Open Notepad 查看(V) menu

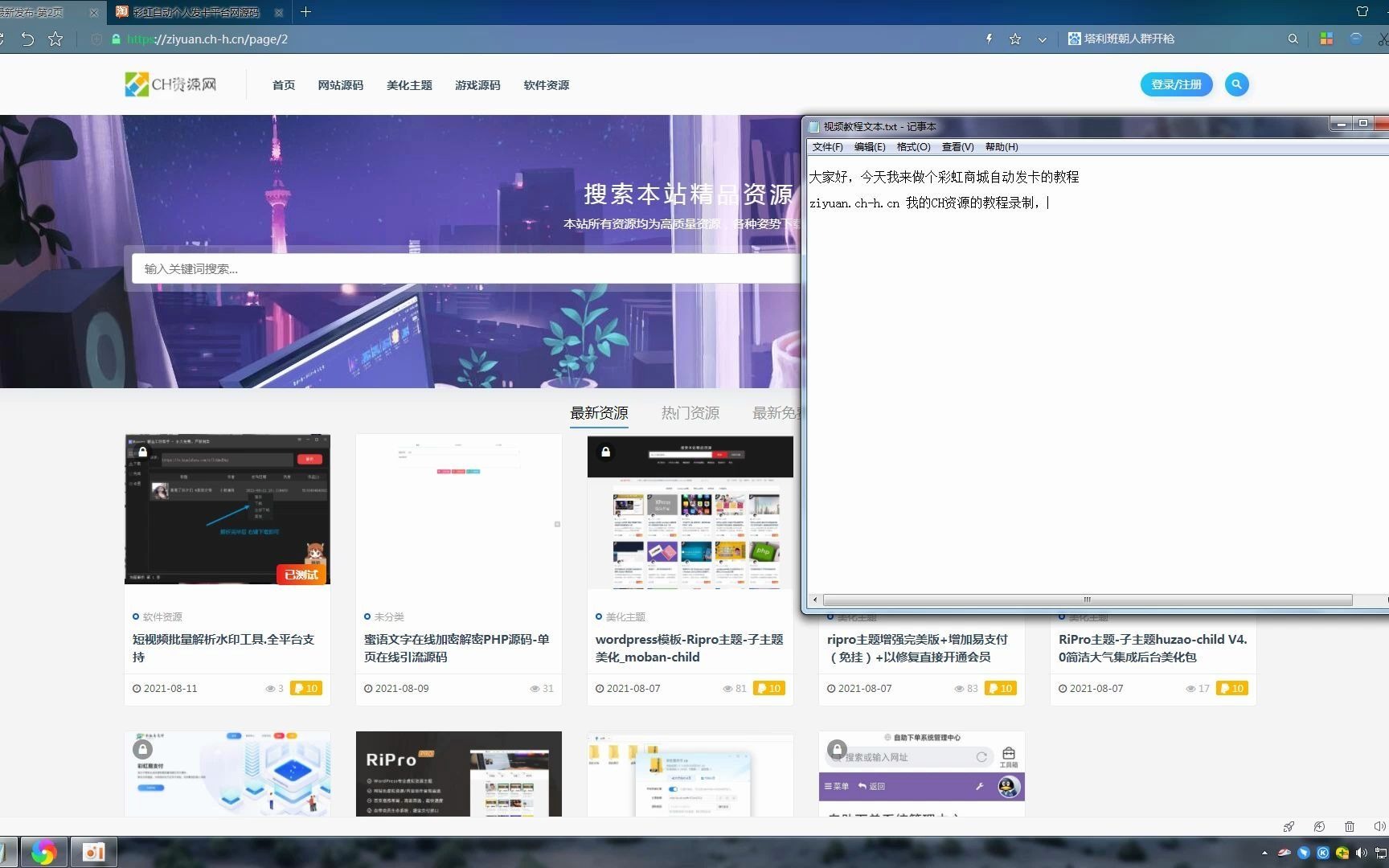pos(957,147)
